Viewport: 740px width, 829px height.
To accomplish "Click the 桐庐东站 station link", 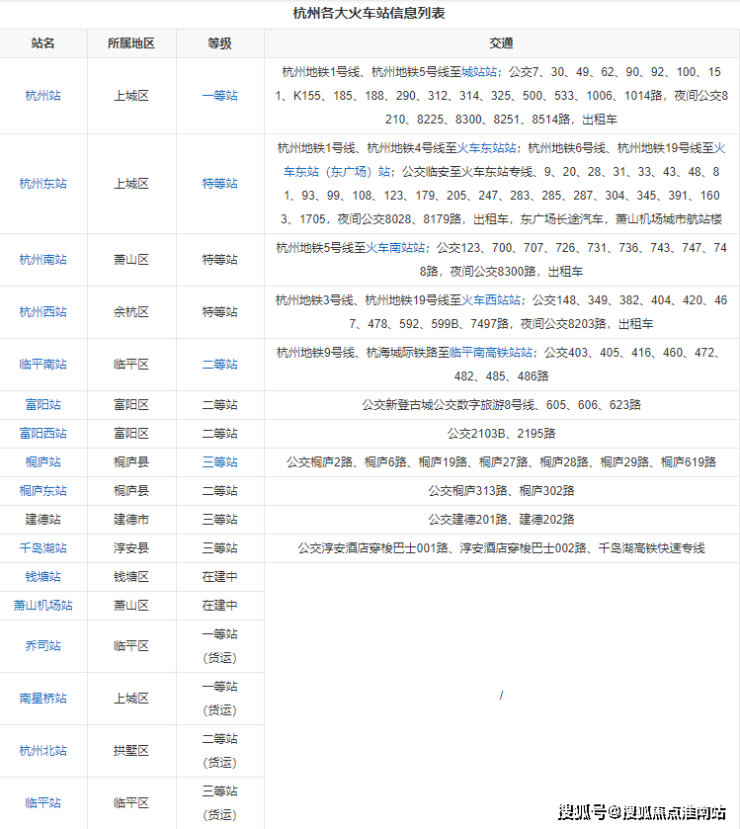I will tap(43, 491).
